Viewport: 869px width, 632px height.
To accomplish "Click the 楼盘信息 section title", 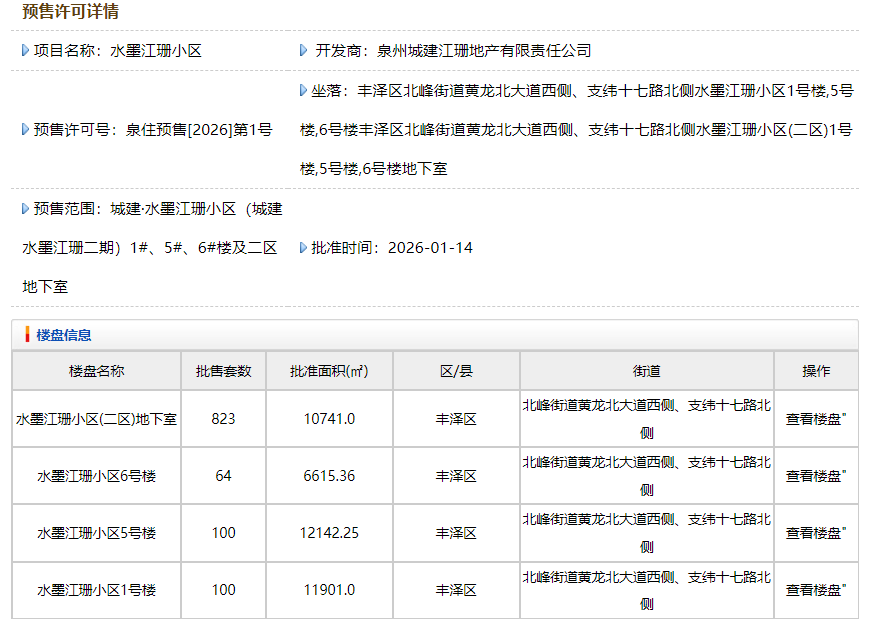I will pyautogui.click(x=64, y=335).
